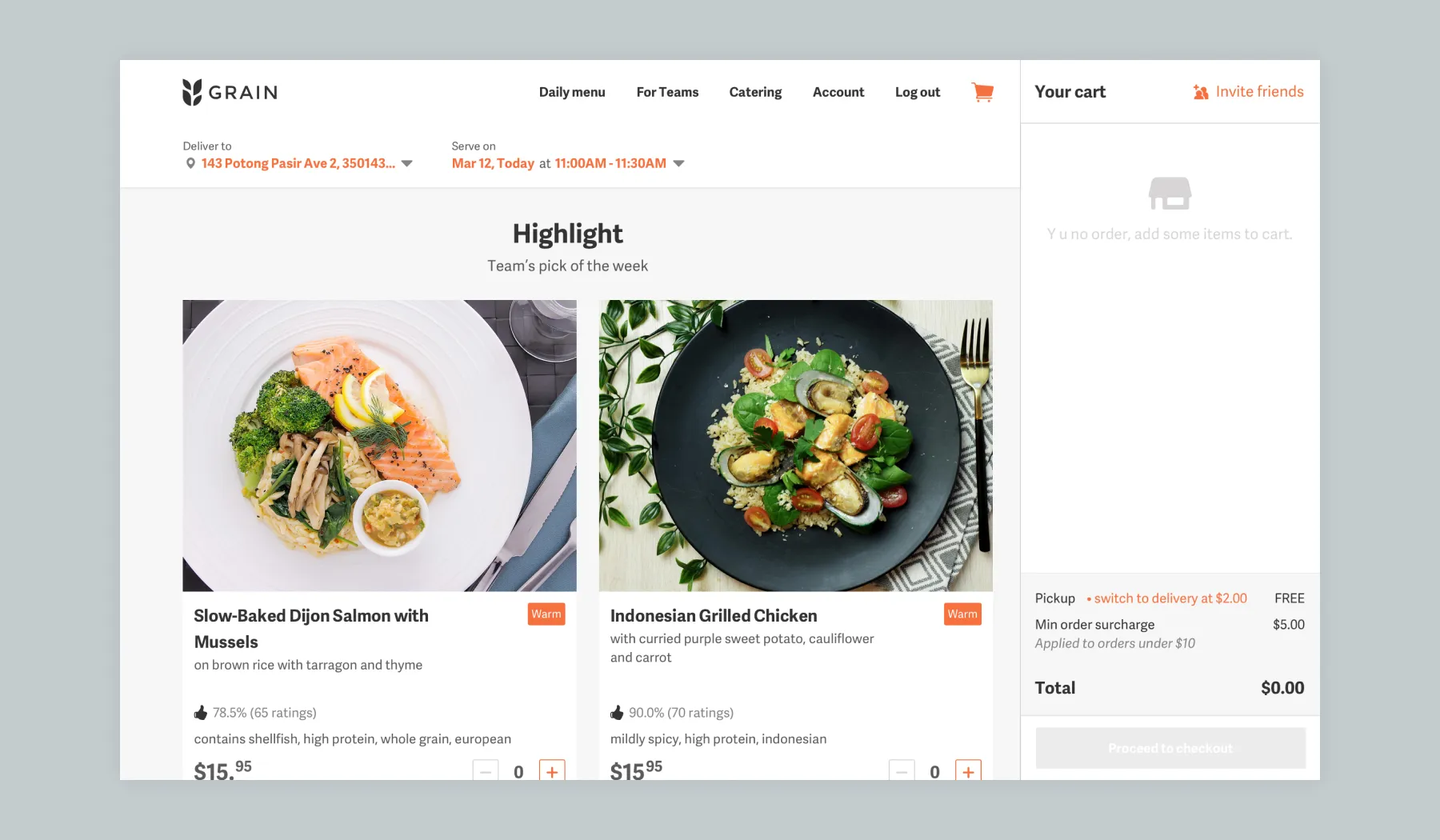This screenshot has width=1440, height=840.
Task: Open the Daily menu page
Action: 572,92
